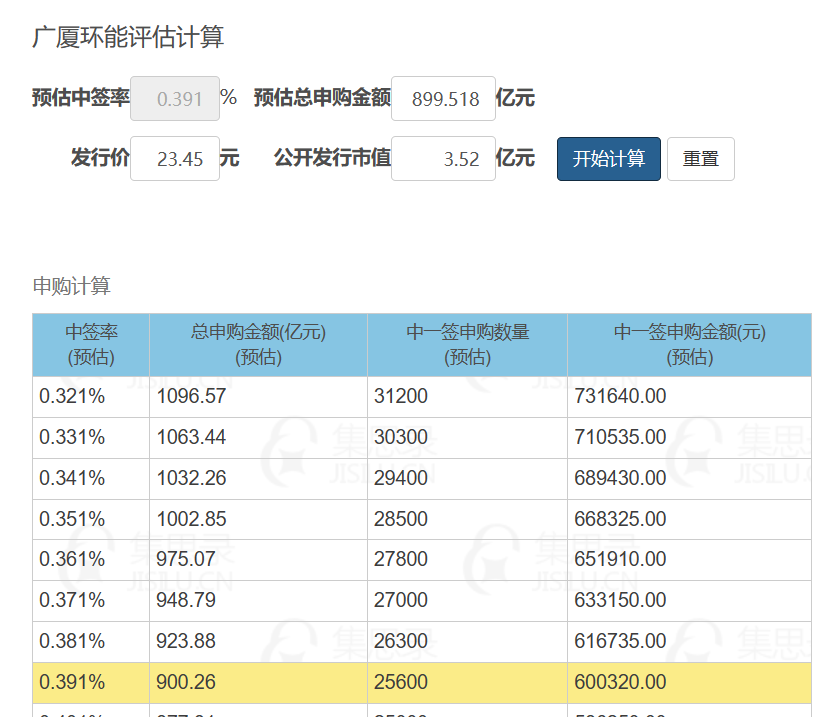The height and width of the screenshot is (717, 823).
Task: Select the 中一签申购数量 column header
Action: pyautogui.click(x=467, y=345)
